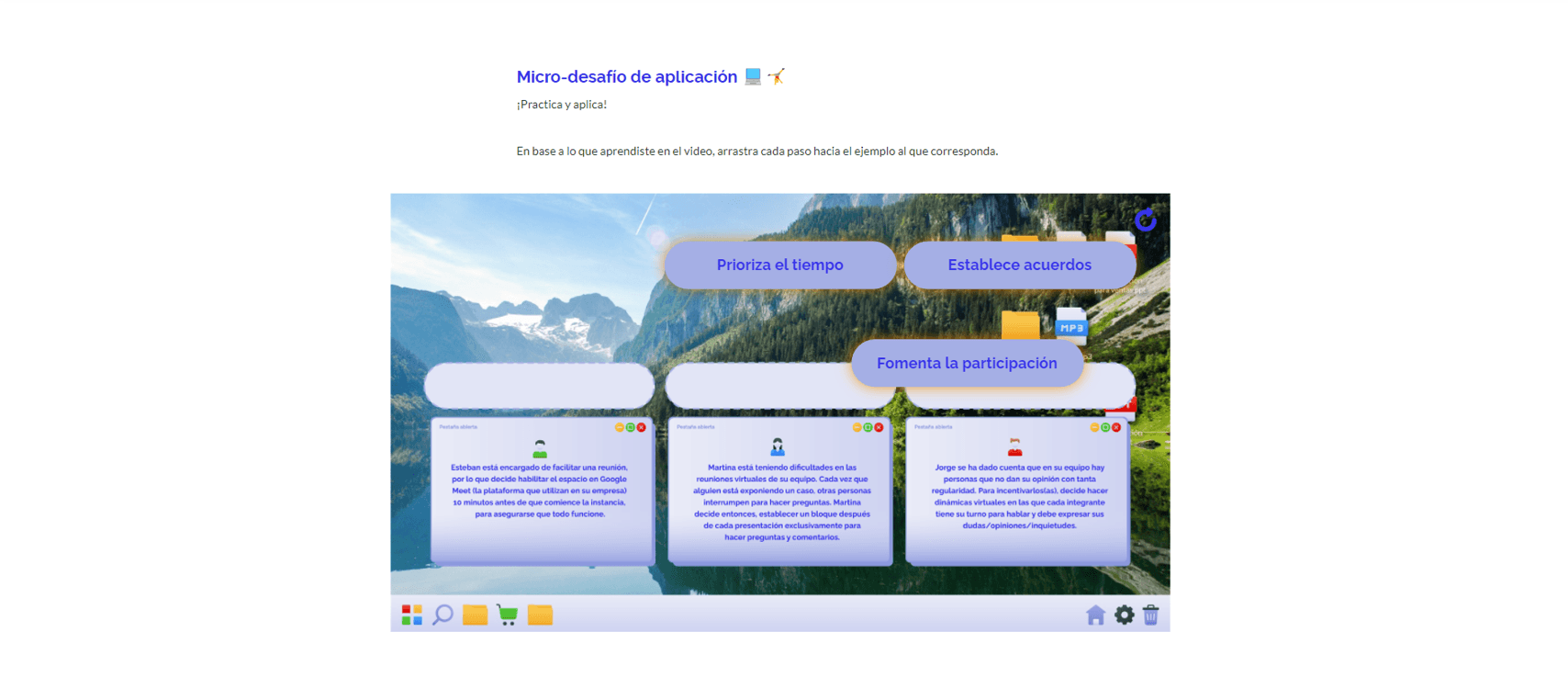Open the settings gear icon in taskbar

[1124, 615]
